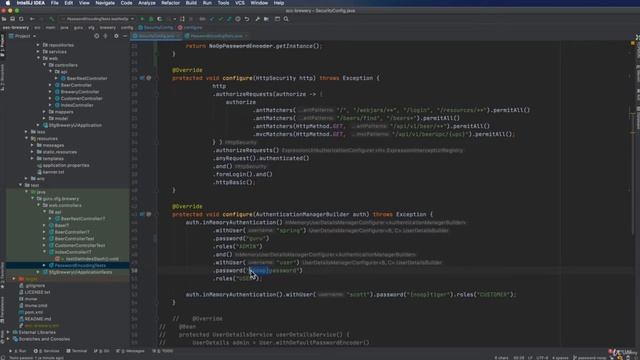640x360 pixels.
Task: Open the Navigate menu
Action: click(x=105, y=3)
